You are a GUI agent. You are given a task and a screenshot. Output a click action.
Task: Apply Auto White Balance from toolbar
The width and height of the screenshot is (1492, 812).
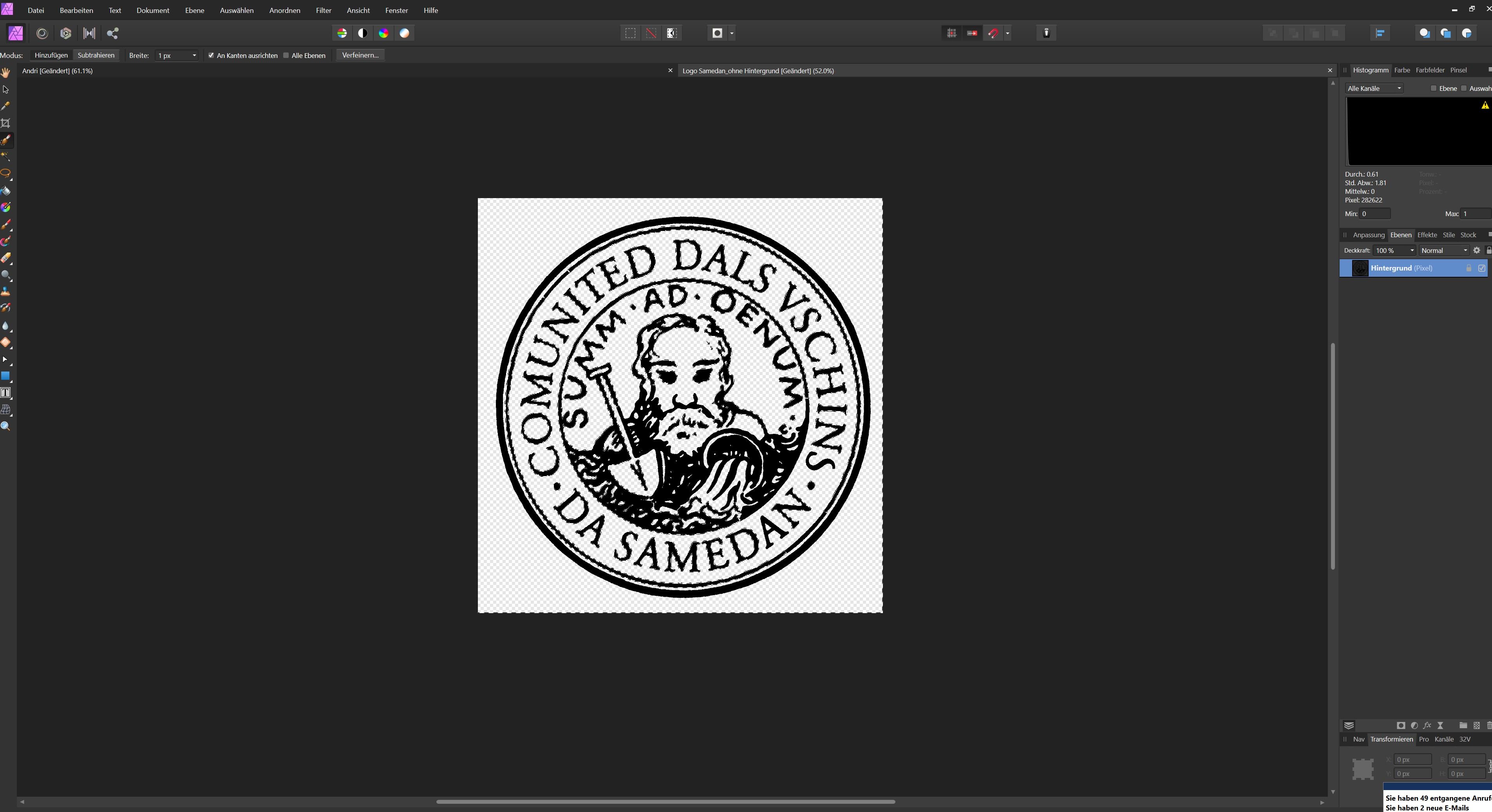(404, 33)
